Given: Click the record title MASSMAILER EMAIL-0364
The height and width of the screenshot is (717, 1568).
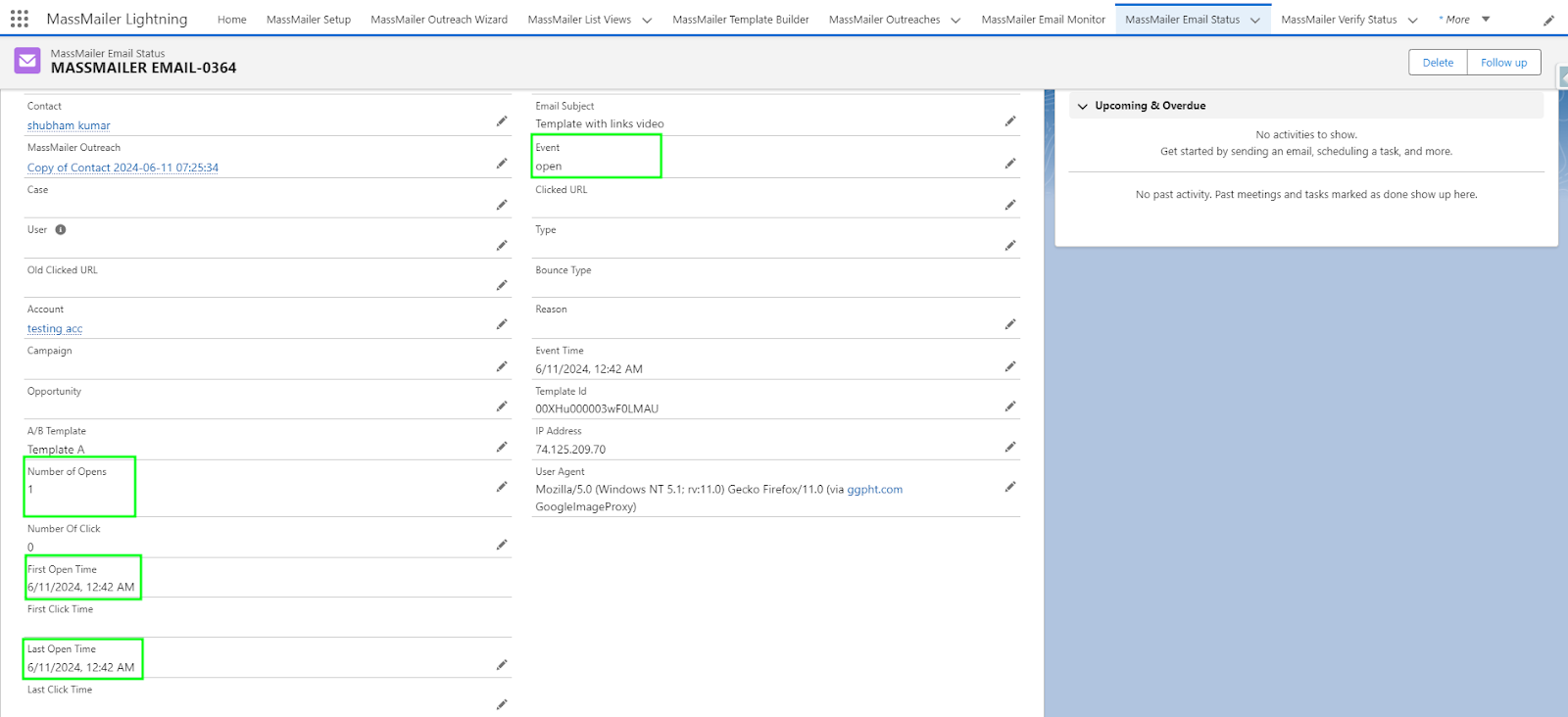Looking at the screenshot, I should pyautogui.click(x=143, y=68).
